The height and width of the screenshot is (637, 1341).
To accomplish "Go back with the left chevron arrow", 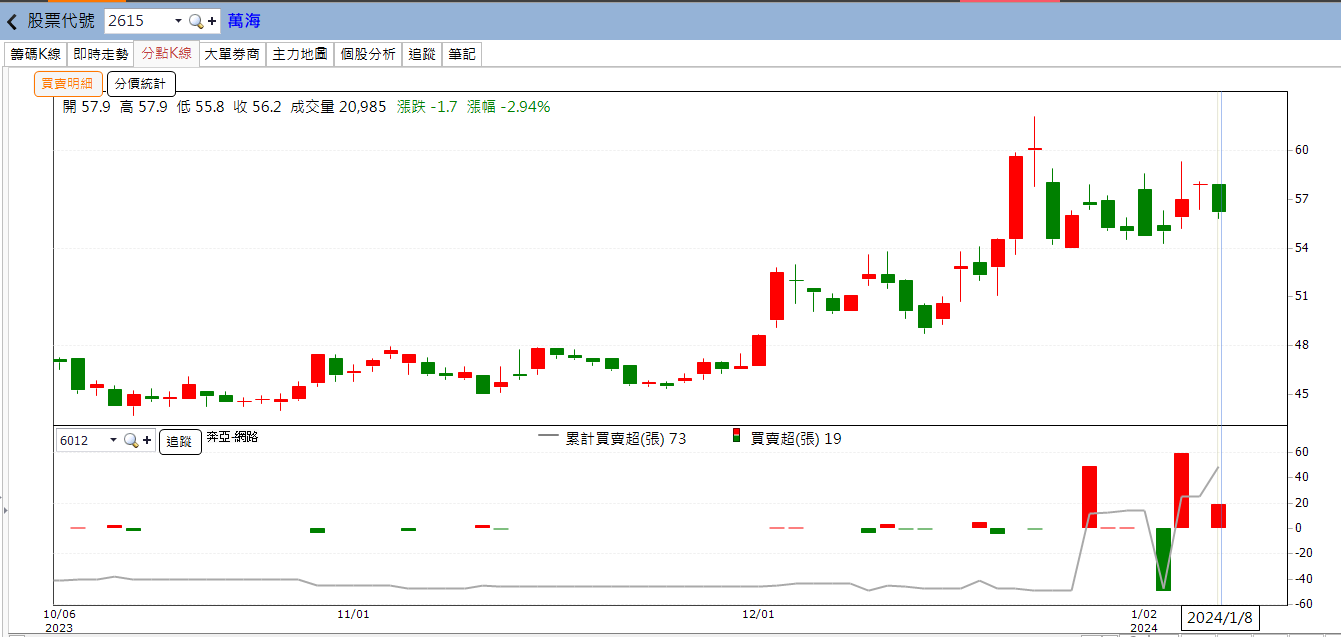I will pos(12,21).
